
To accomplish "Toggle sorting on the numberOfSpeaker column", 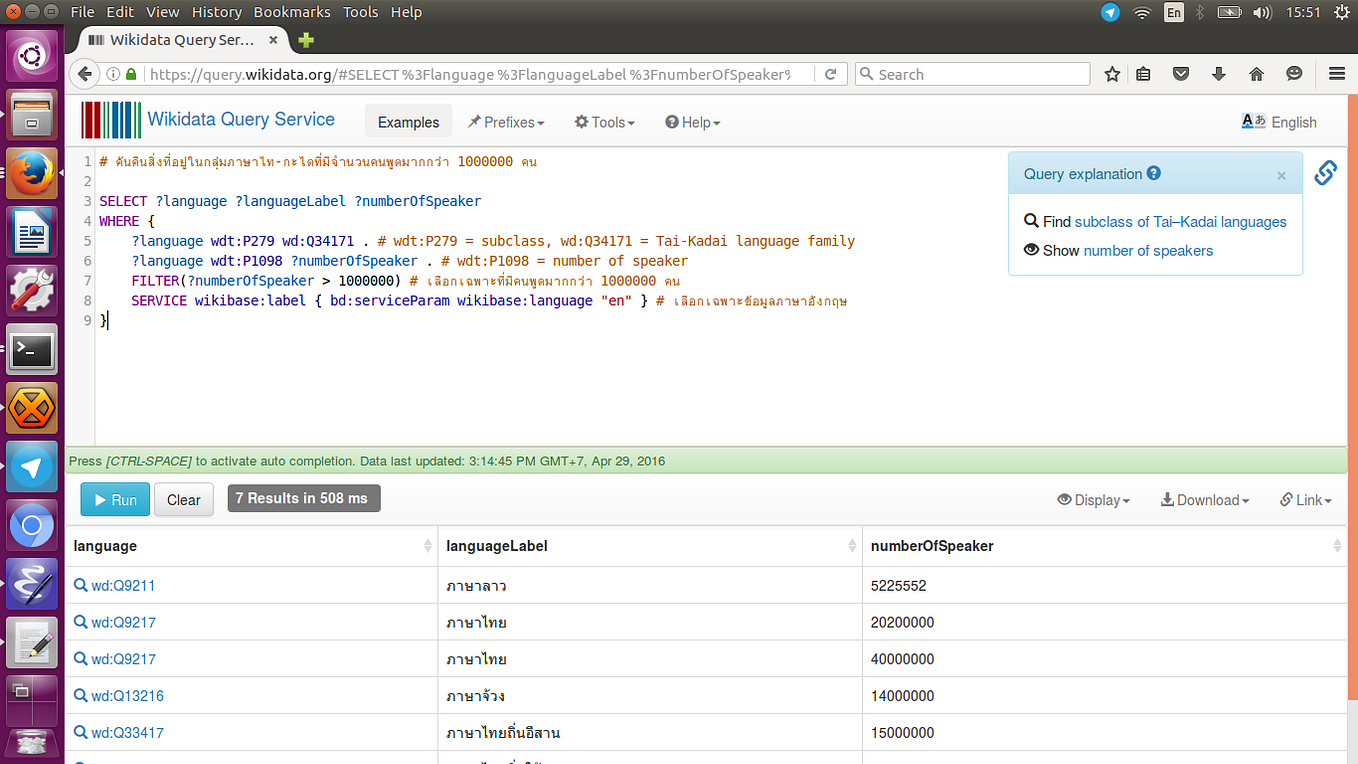I will pos(1337,546).
